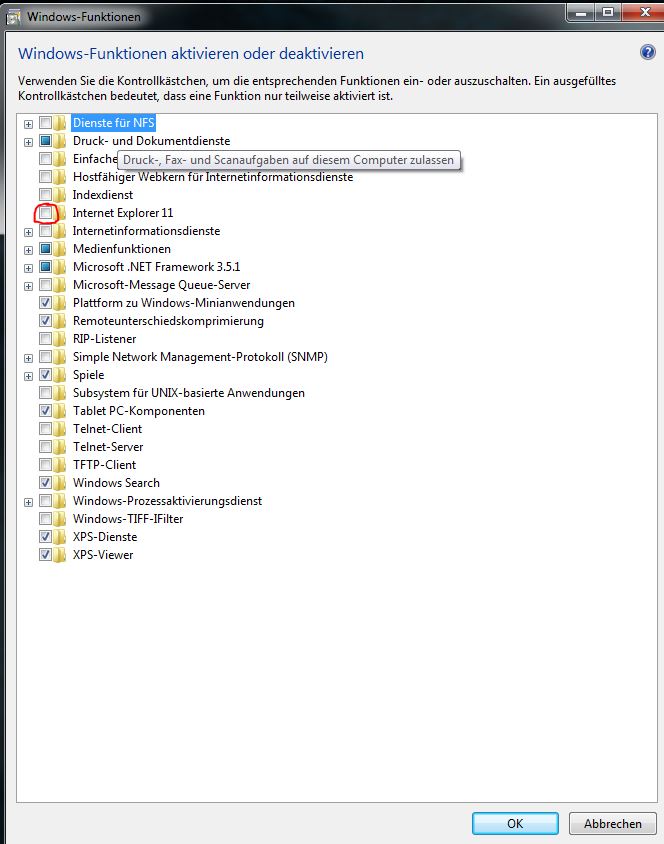This screenshot has height=844, width=664.
Task: Select the Windows Search label
Action: 116,483
